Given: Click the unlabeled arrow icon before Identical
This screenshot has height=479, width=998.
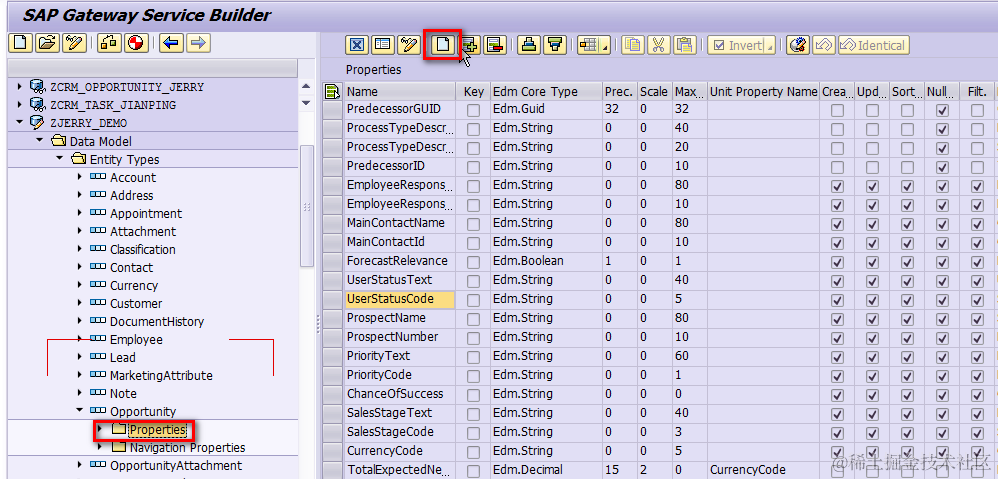Looking at the screenshot, I should (x=824, y=45).
